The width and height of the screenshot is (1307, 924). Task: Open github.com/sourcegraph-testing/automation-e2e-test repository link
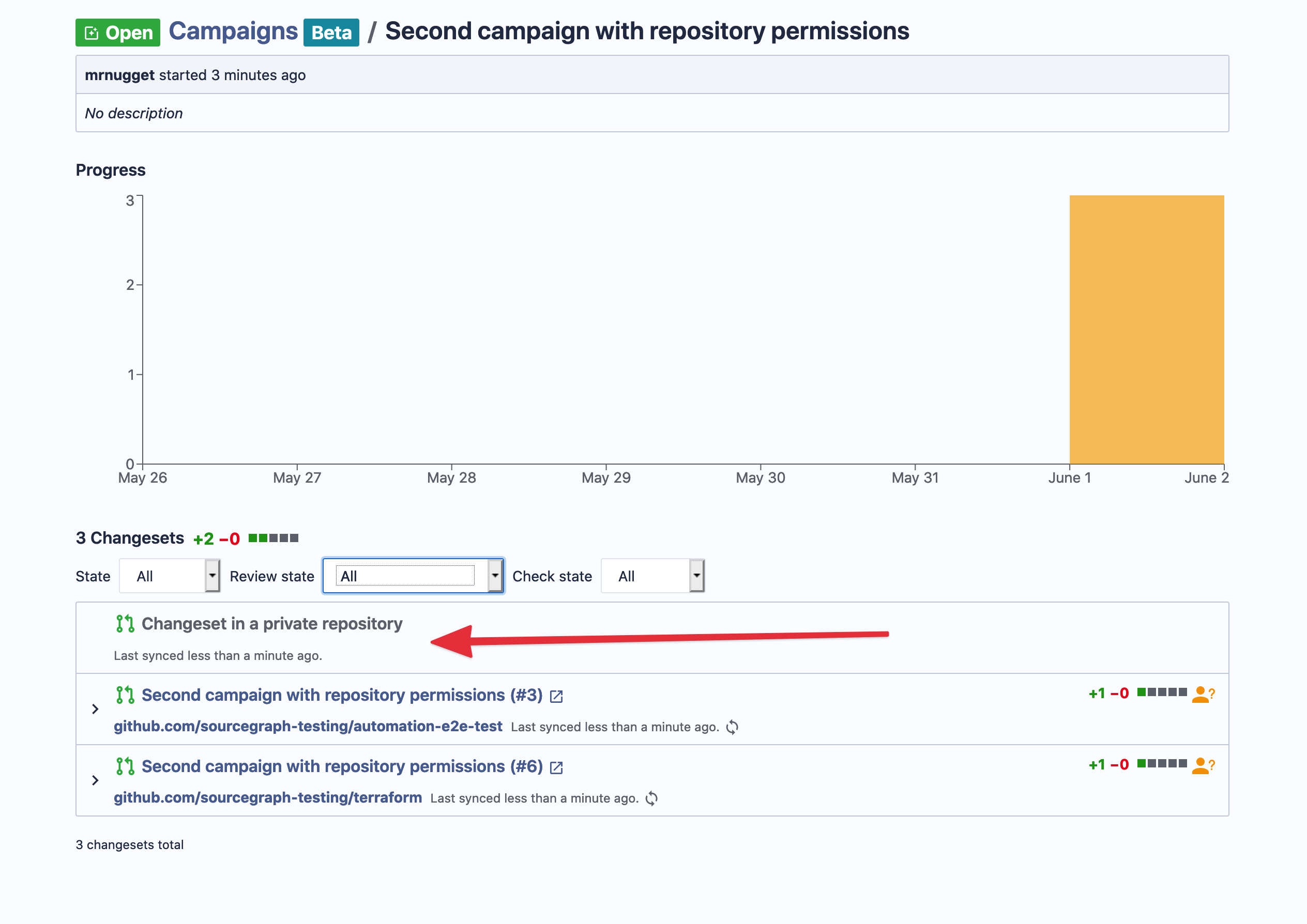click(x=308, y=727)
